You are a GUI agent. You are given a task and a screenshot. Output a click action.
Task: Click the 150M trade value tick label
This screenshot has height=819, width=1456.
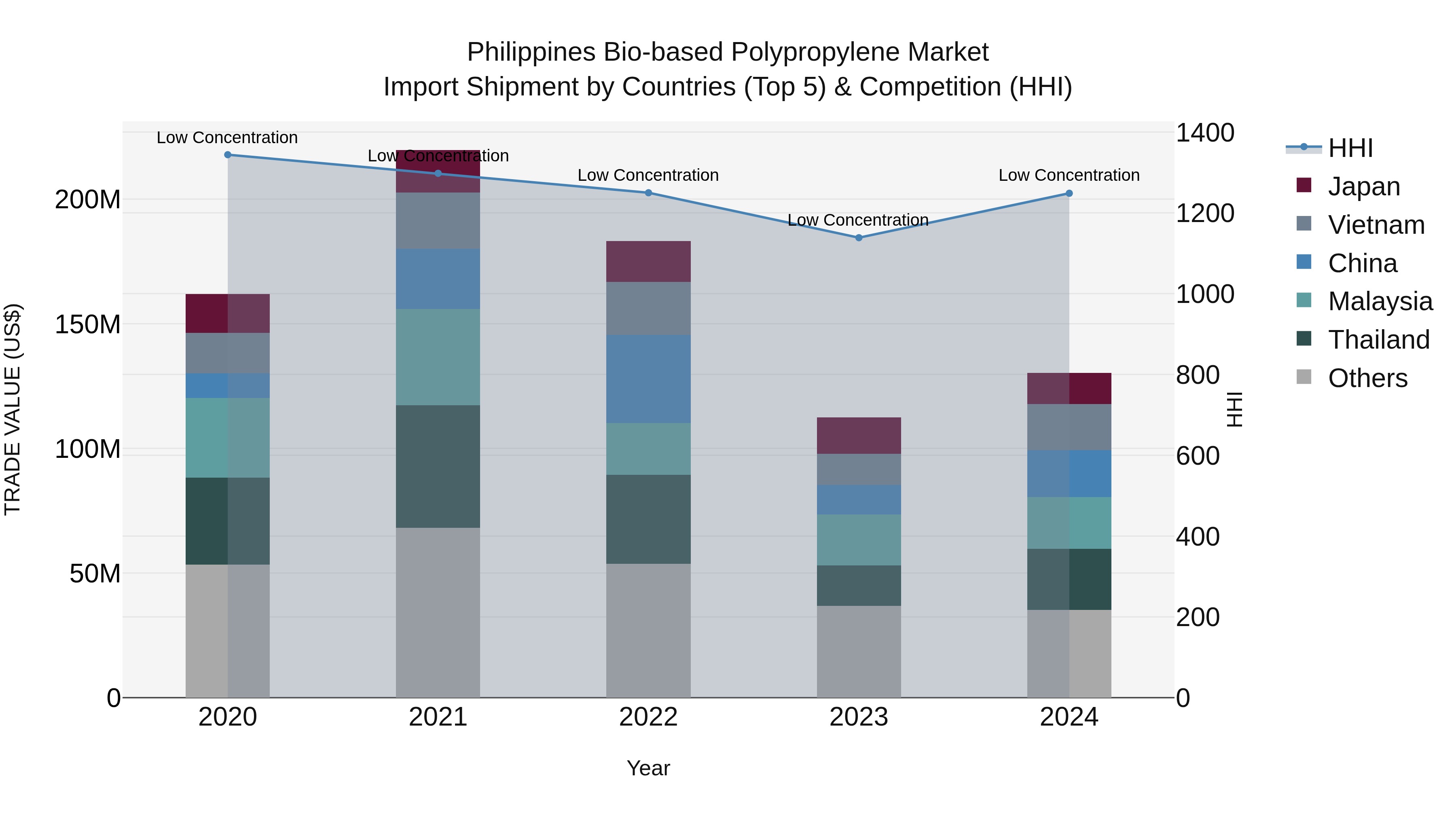88,325
